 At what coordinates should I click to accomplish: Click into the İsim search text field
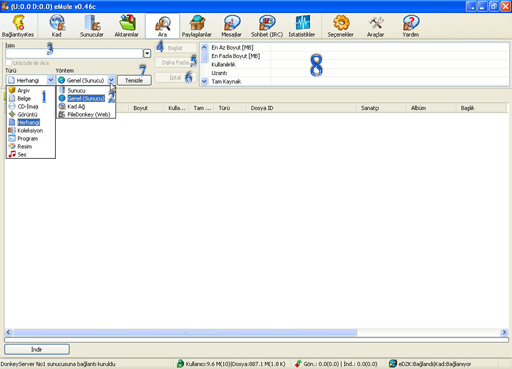(x=74, y=53)
